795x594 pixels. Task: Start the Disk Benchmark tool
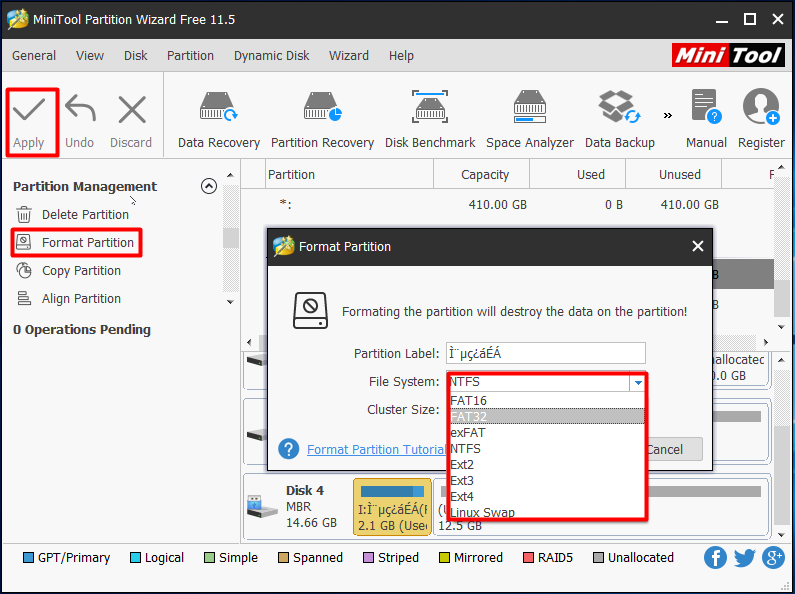(430, 121)
